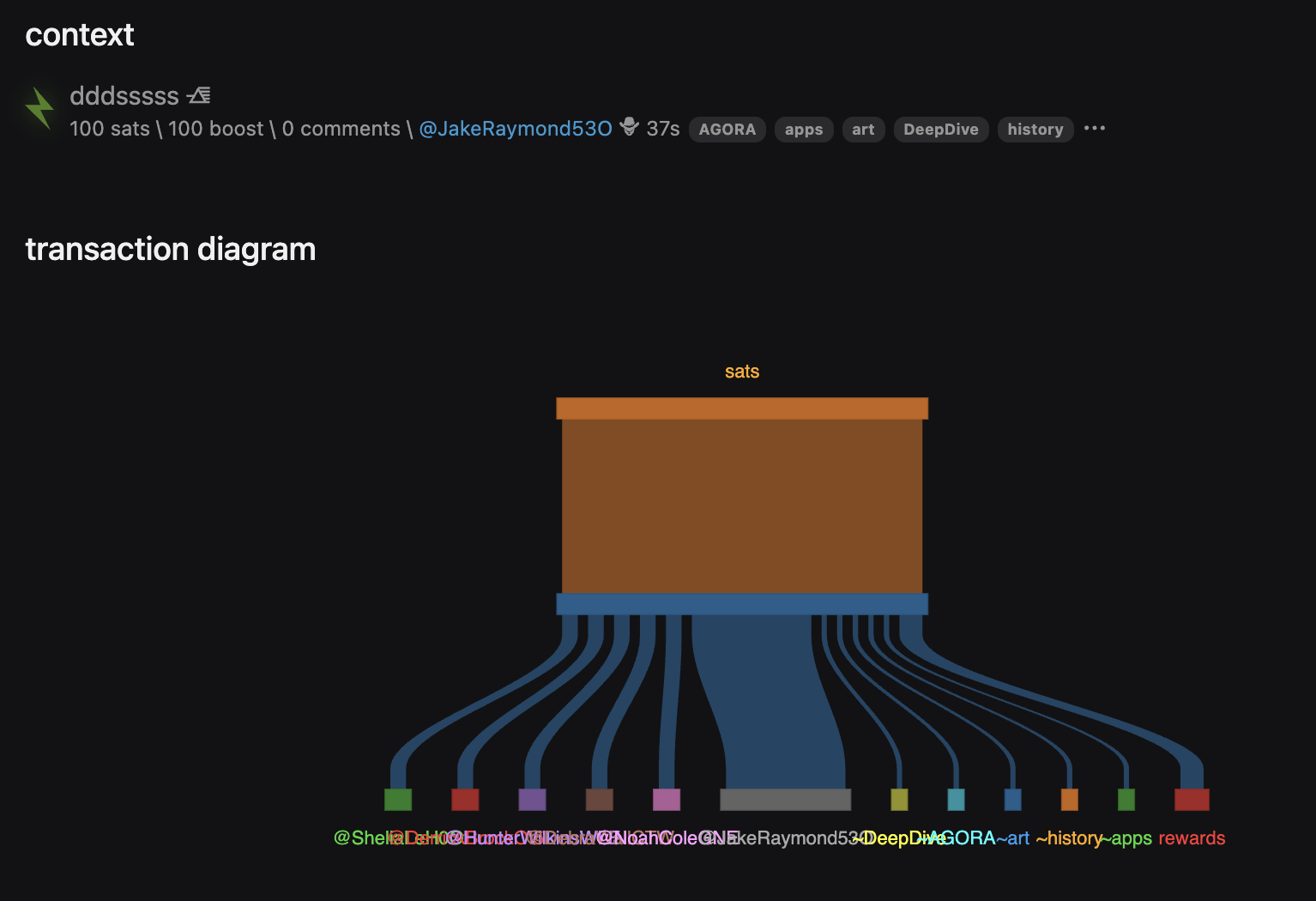Click the 37s timestamp
Screen dimensions: 1316x901
[x=662, y=129]
